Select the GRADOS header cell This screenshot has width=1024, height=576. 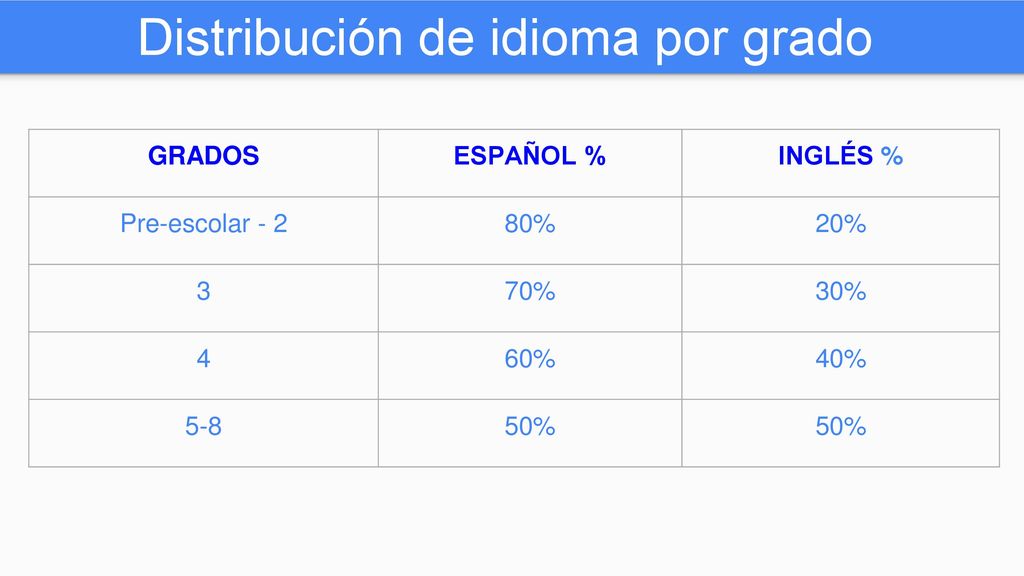tap(203, 163)
